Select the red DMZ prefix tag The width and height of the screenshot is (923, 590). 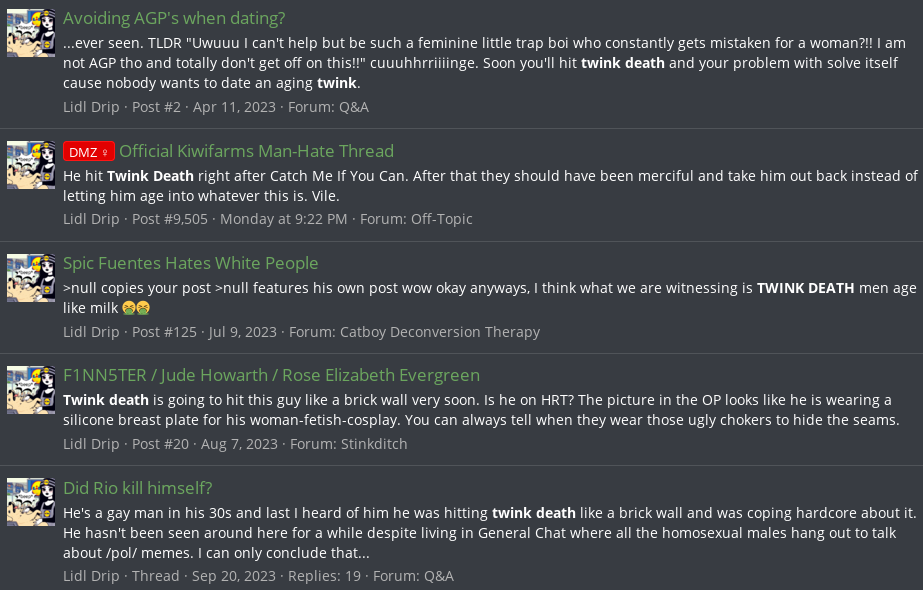pyautogui.click(x=89, y=152)
